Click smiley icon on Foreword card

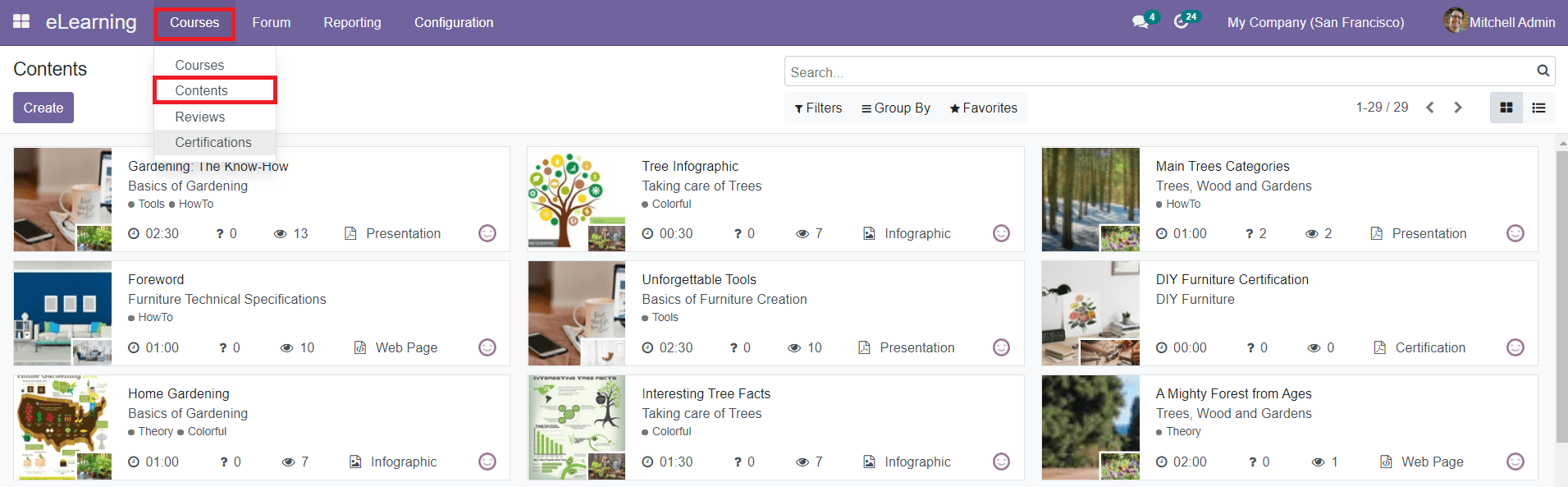pyautogui.click(x=487, y=347)
